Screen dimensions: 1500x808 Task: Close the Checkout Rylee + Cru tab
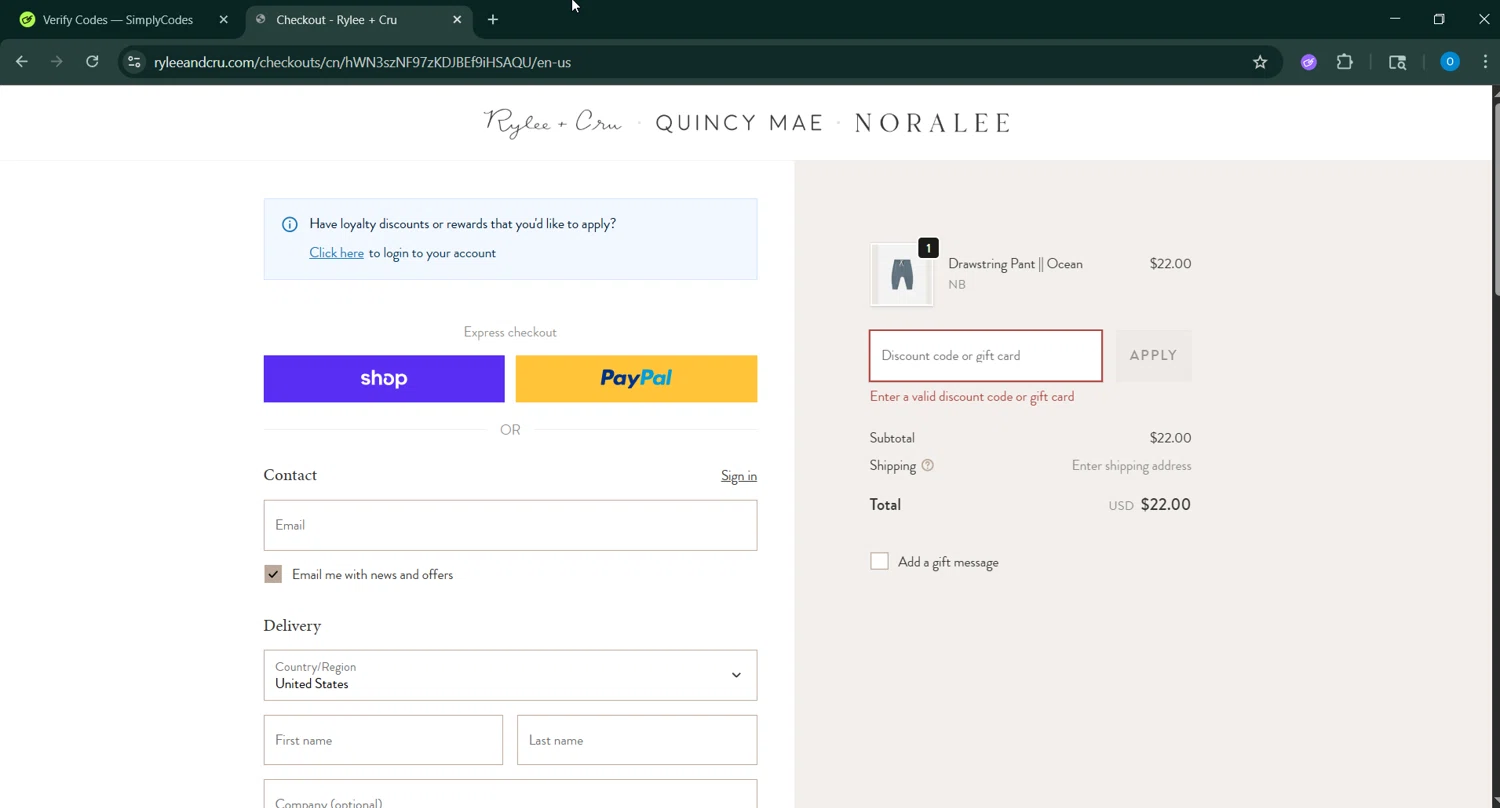pyautogui.click(x=457, y=19)
